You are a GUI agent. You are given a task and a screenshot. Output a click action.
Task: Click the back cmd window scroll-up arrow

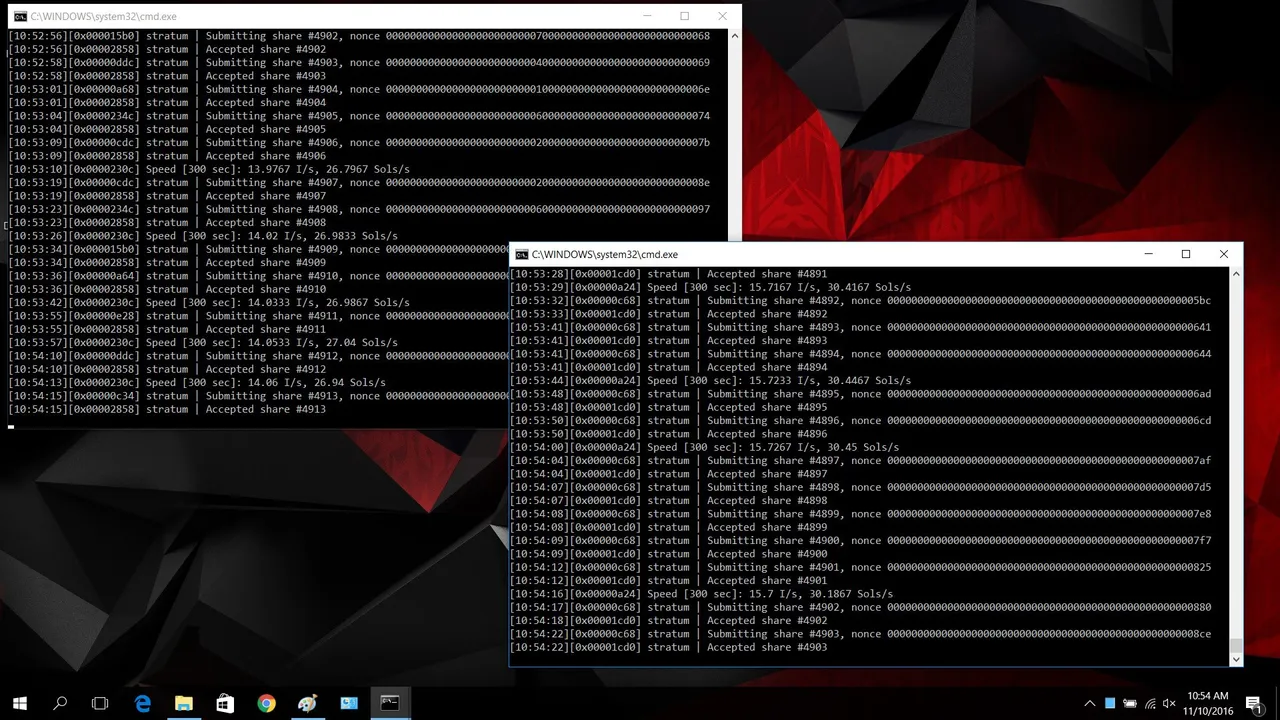(x=735, y=35)
